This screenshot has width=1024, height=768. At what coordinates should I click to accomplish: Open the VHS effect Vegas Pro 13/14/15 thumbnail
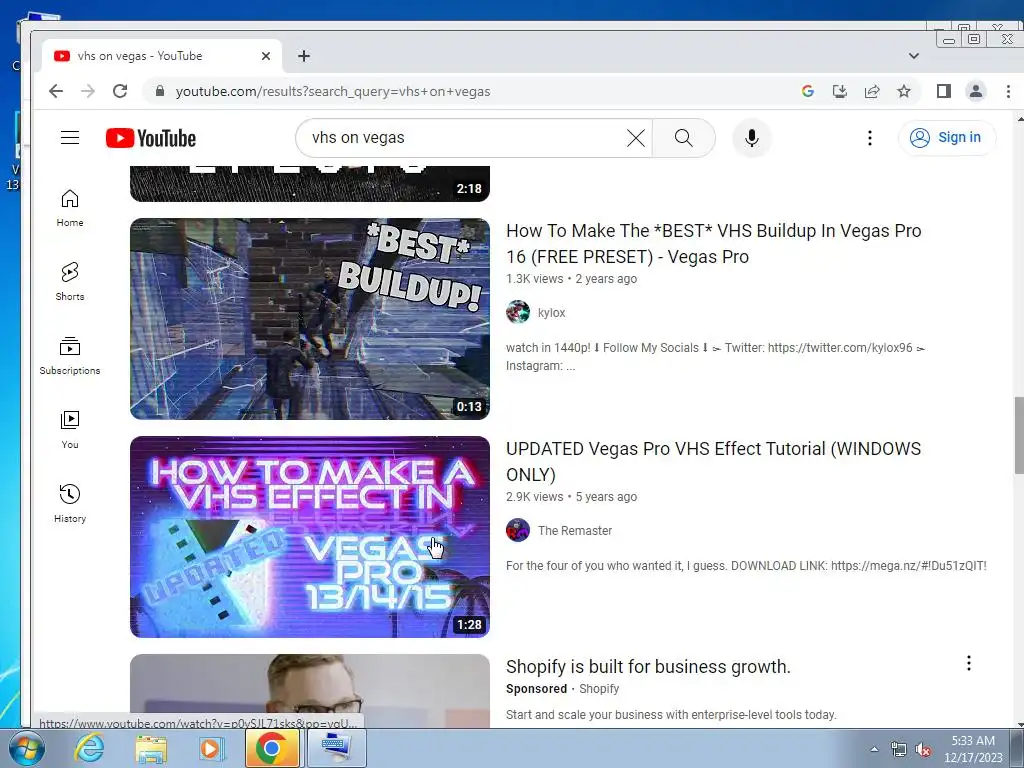click(x=310, y=537)
